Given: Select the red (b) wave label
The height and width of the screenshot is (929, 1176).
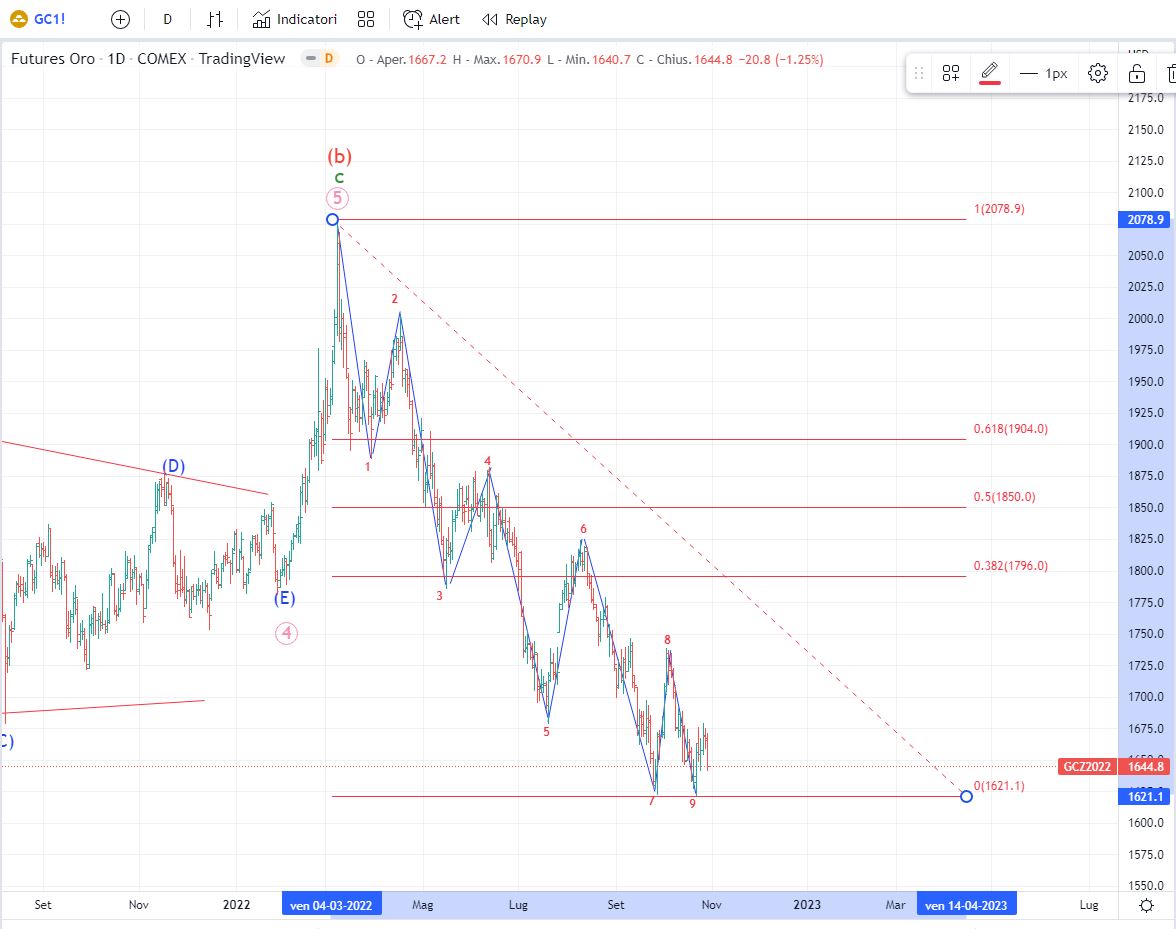Looking at the screenshot, I should [x=339, y=156].
